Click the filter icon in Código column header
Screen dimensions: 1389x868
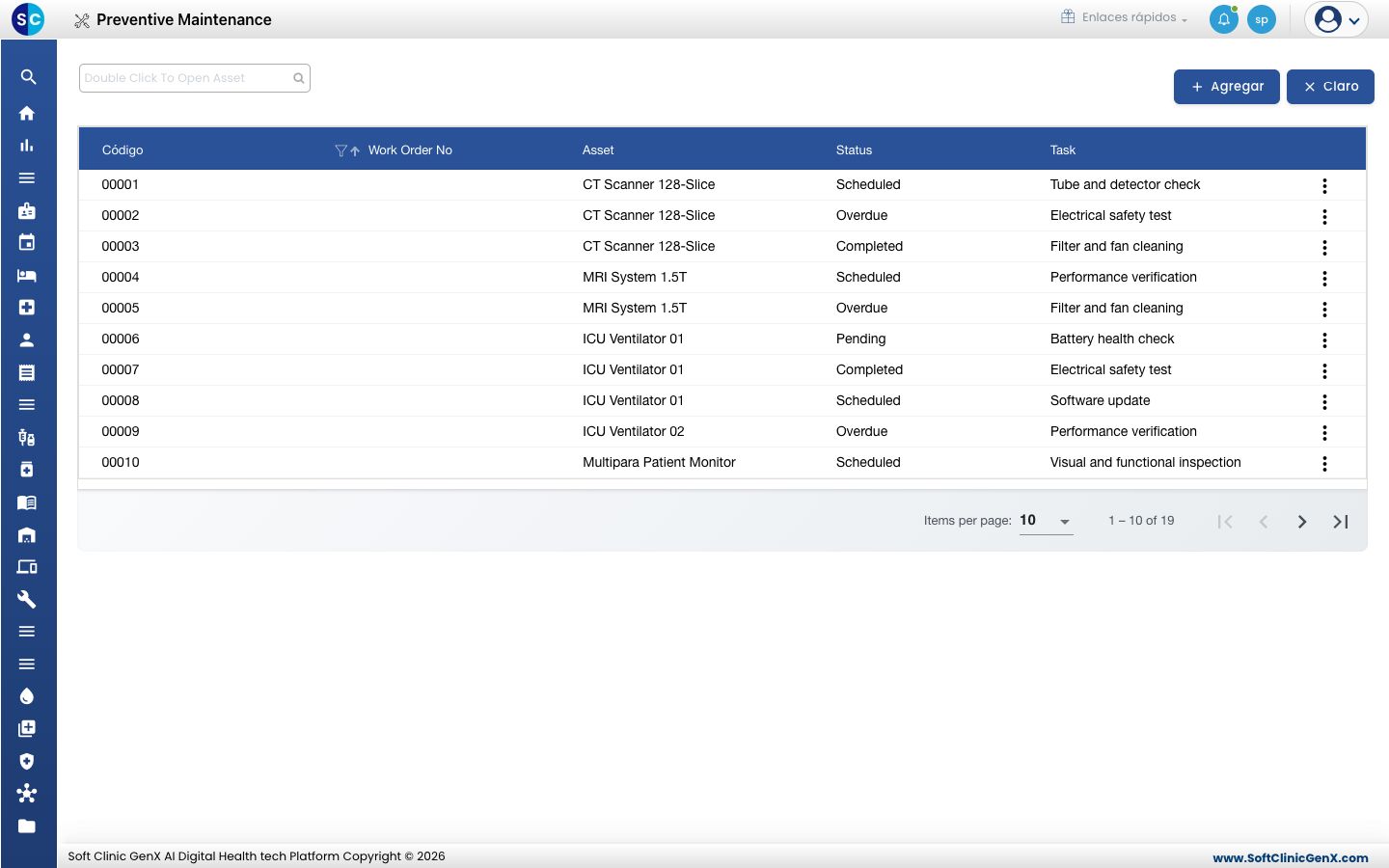tap(340, 150)
